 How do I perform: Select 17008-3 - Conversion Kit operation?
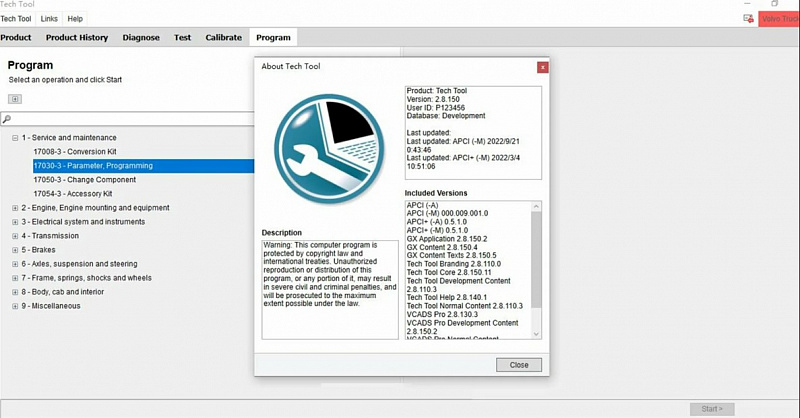click(75, 152)
